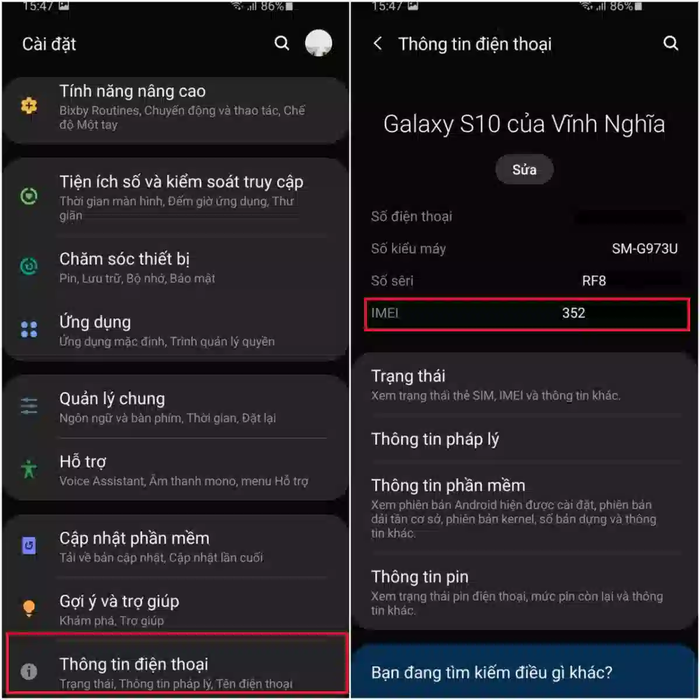Screen dimensions: 700x700
Task: Open Thông tin pháp lý
Action: tap(525, 439)
